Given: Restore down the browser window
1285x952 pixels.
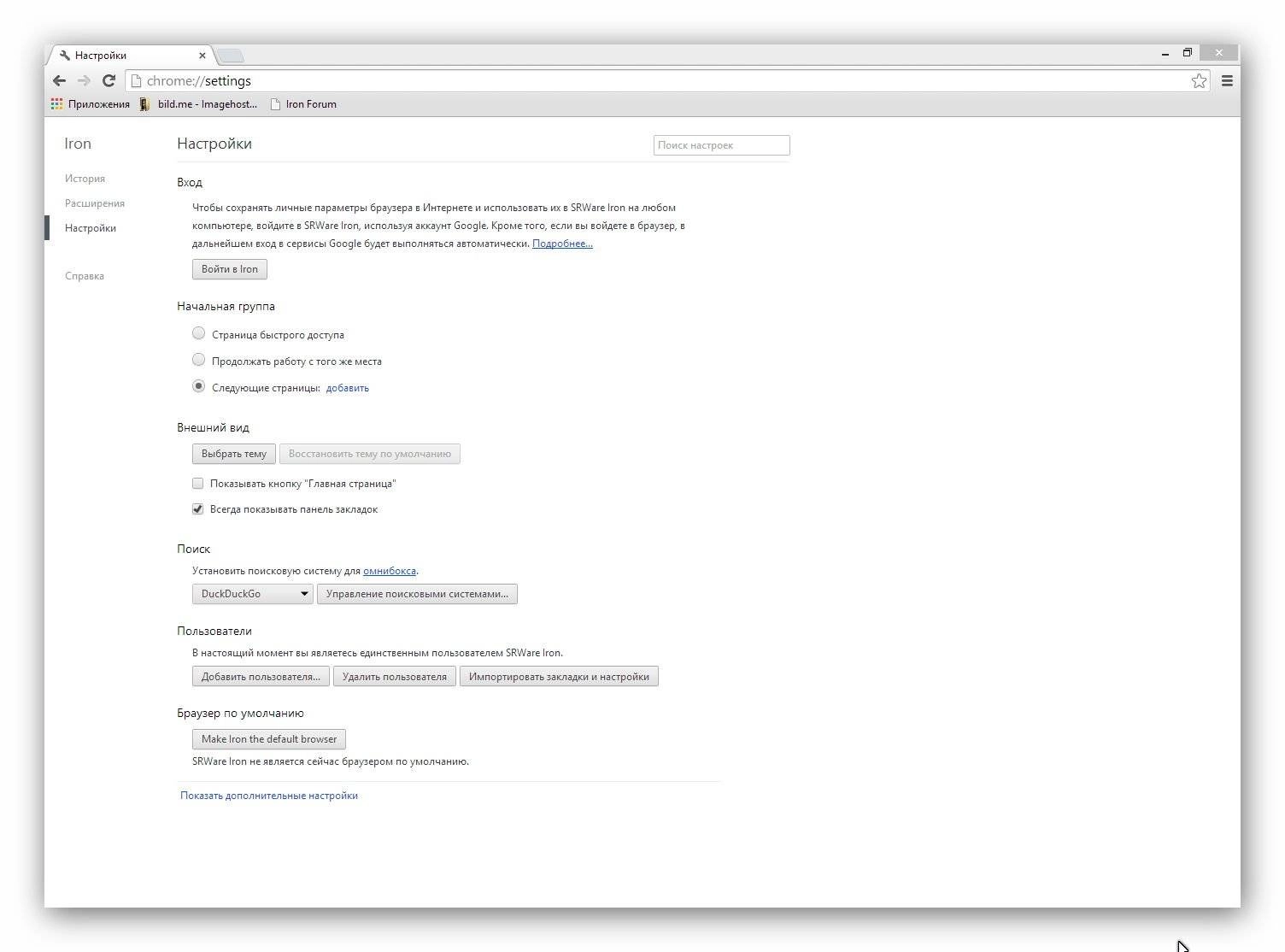Looking at the screenshot, I should coord(1187,53).
